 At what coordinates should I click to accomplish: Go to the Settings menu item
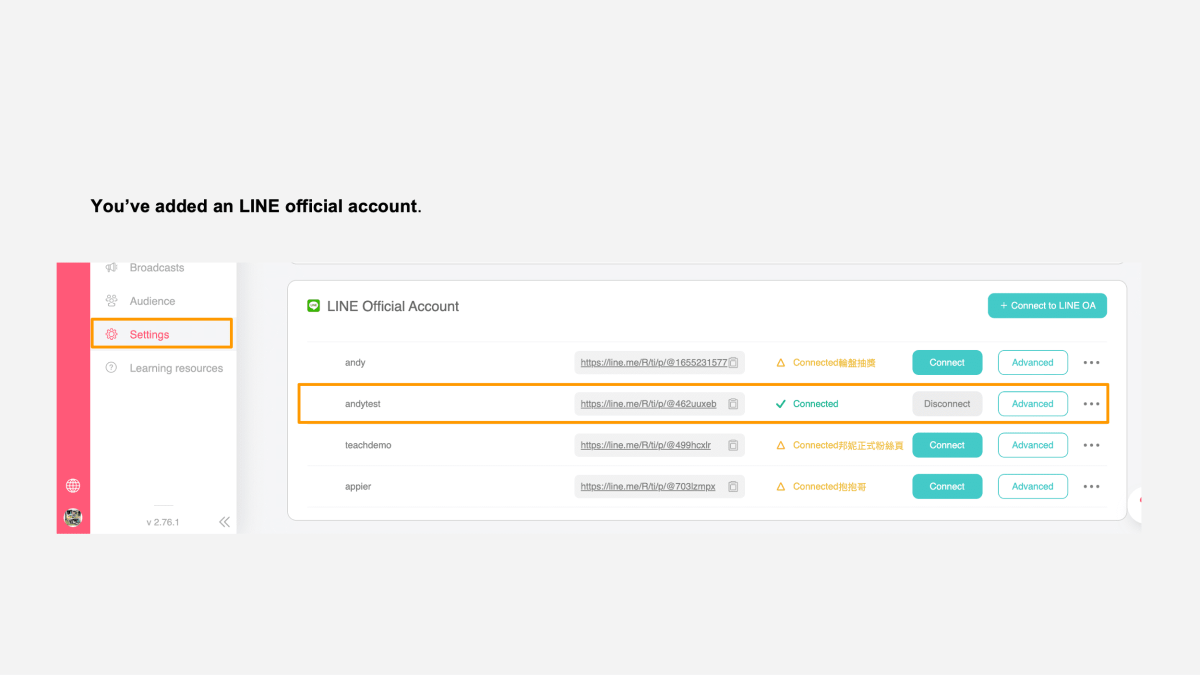(148, 334)
